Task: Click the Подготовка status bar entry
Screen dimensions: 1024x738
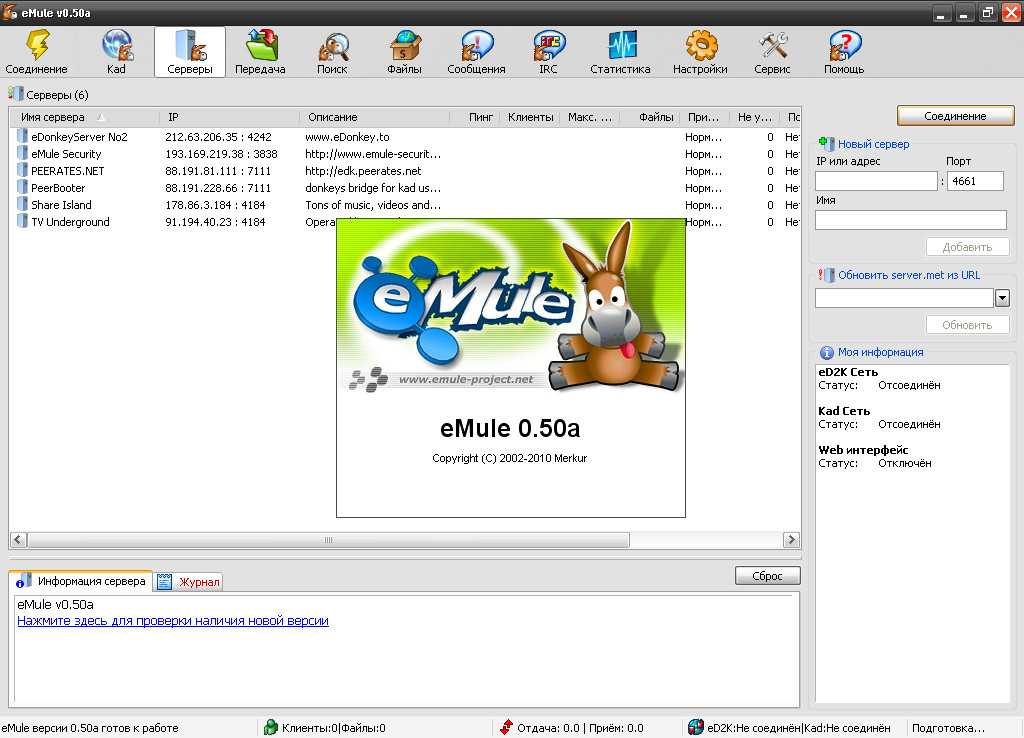Action: pos(948,728)
